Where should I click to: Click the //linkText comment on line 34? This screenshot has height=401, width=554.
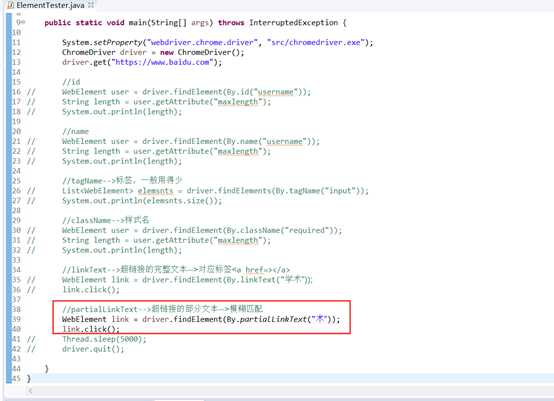point(176,270)
